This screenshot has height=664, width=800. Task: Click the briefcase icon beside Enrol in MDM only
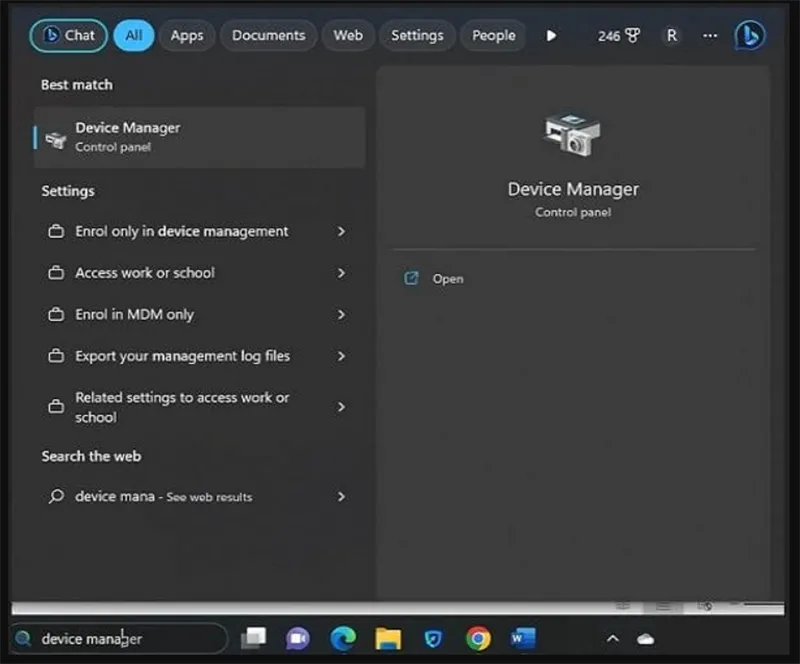pos(56,314)
